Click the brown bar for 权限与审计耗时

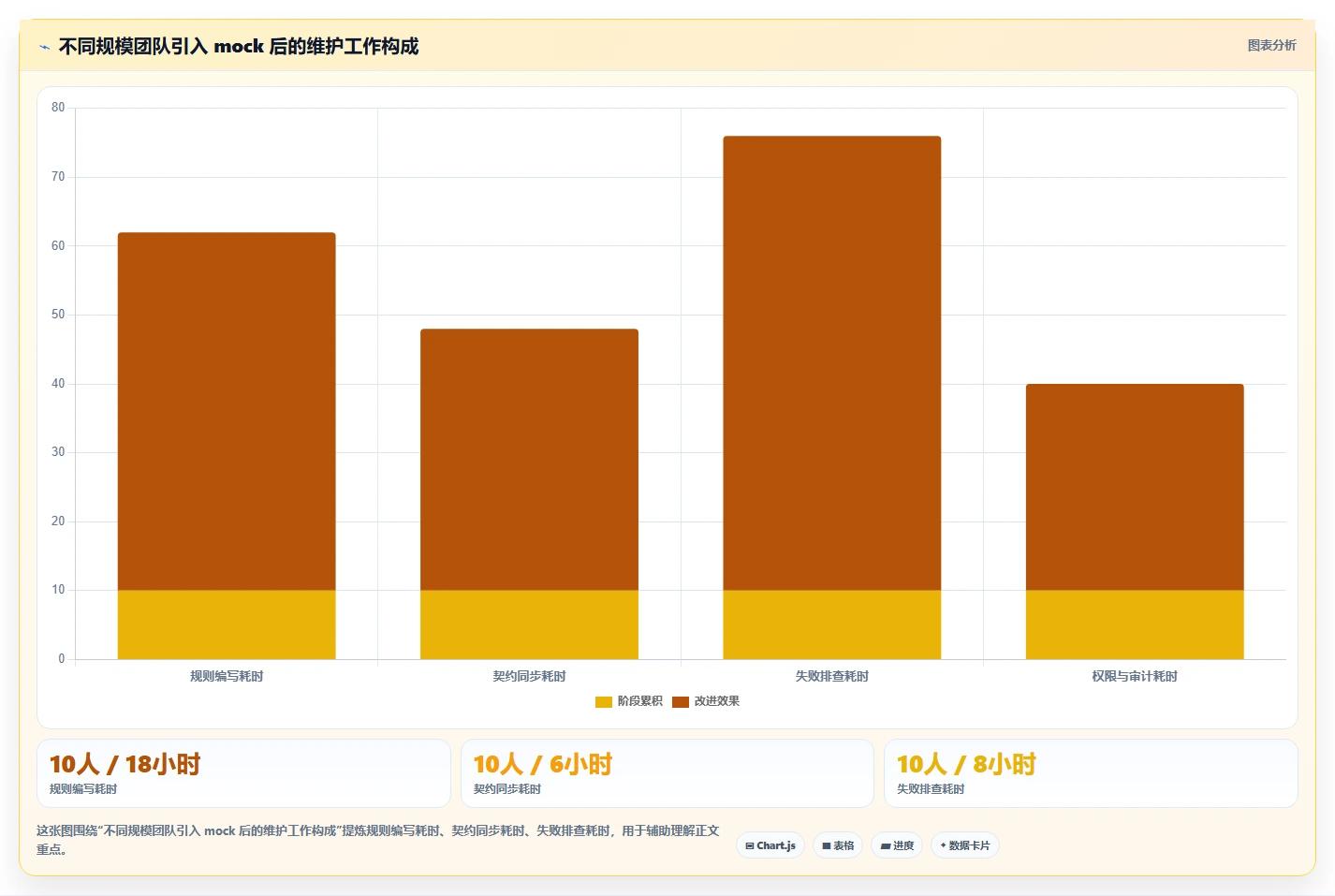click(x=1135, y=487)
